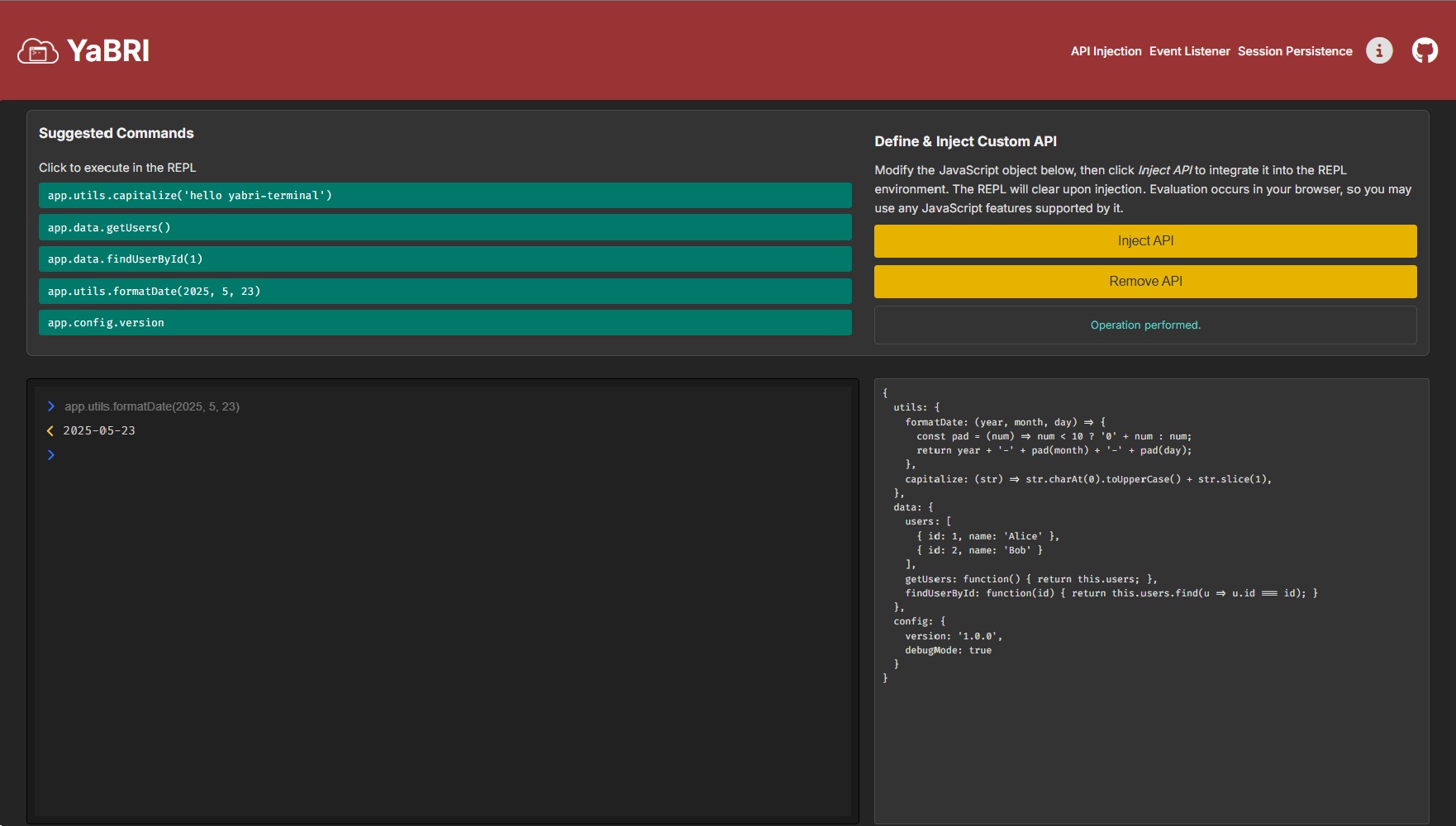Click the yellow output chevron beside 2025-05-23
This screenshot has height=826, width=1456.
pyautogui.click(x=50, y=430)
